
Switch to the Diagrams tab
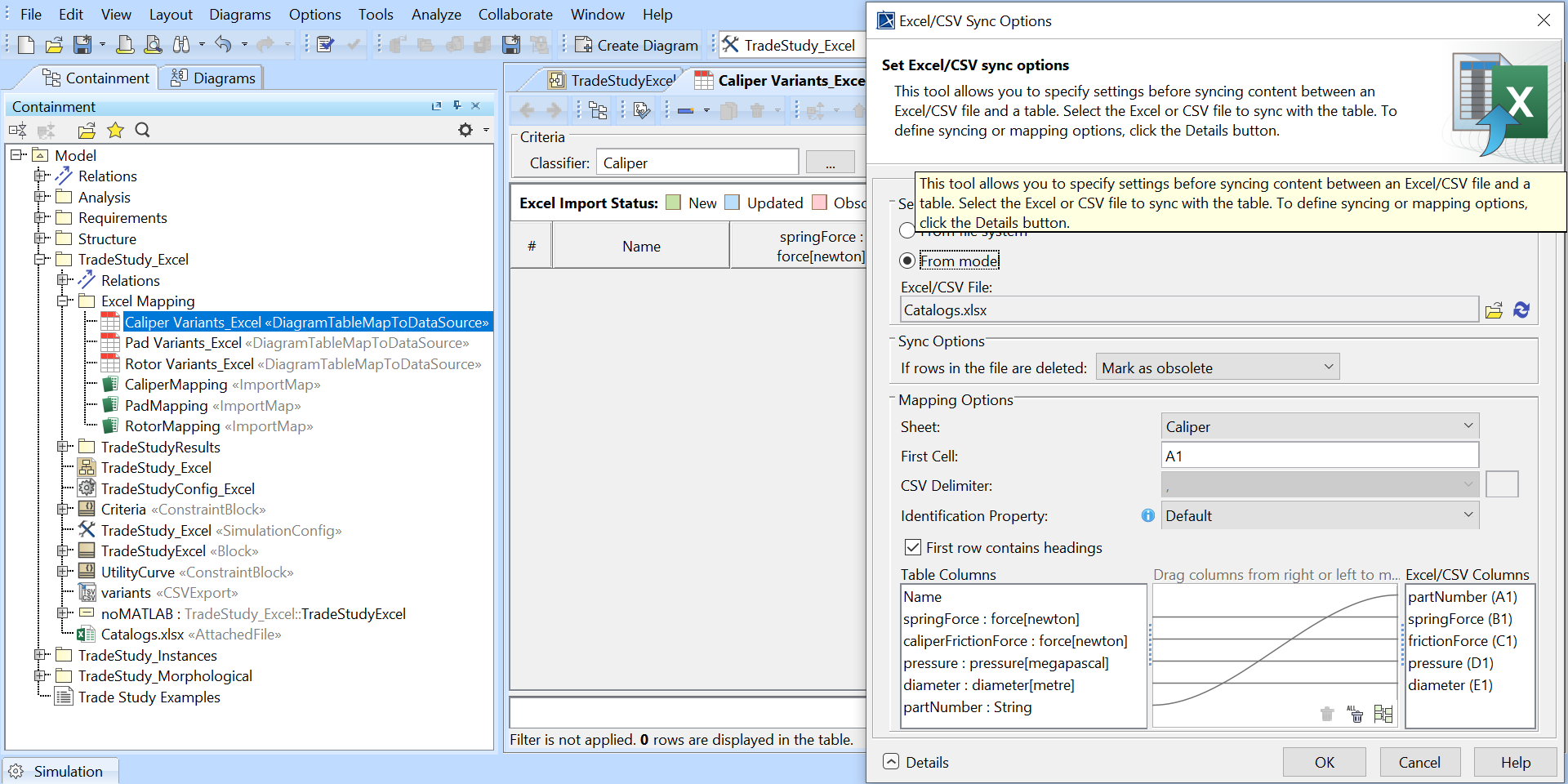click(212, 78)
